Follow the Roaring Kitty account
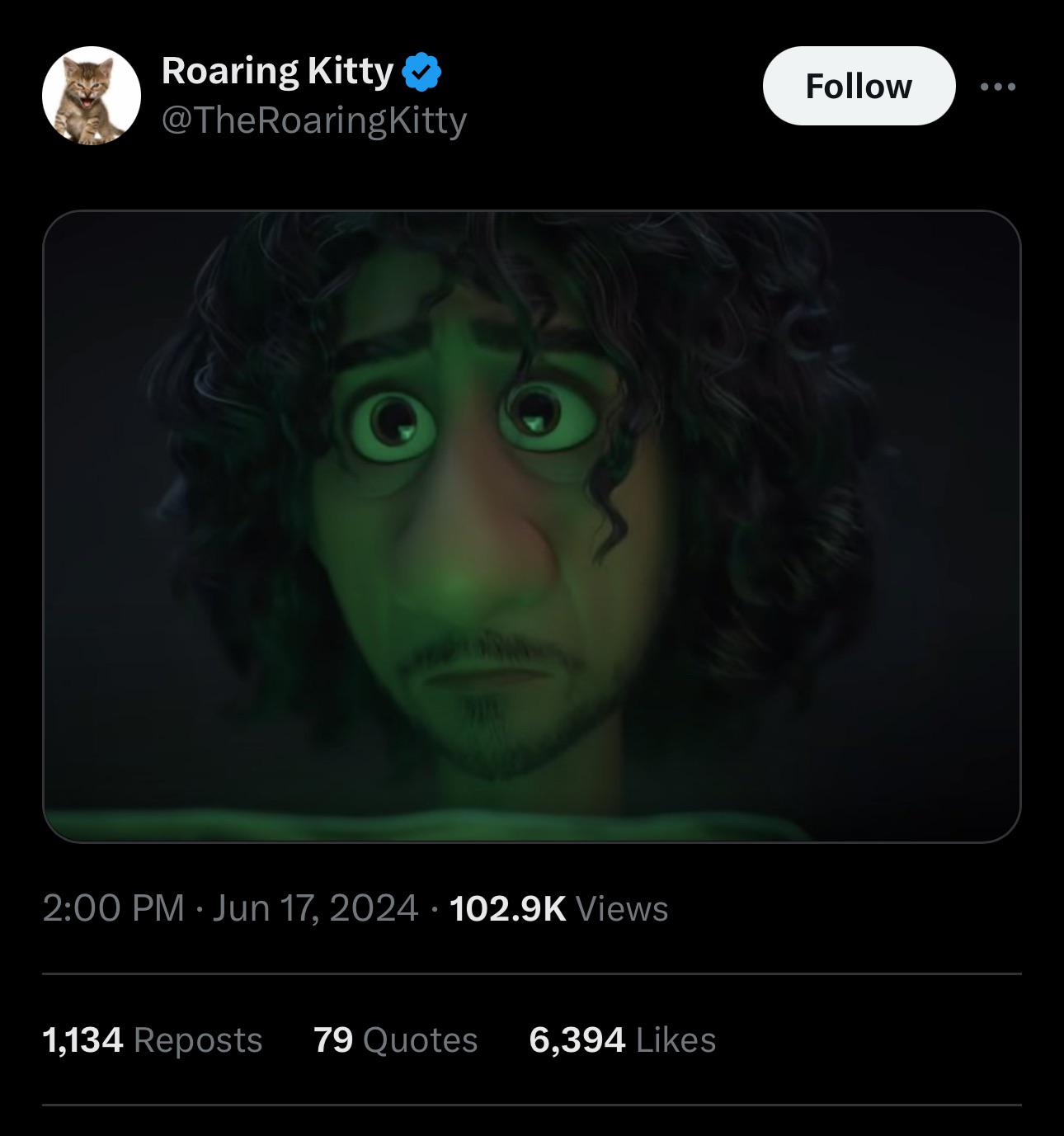 859,86
